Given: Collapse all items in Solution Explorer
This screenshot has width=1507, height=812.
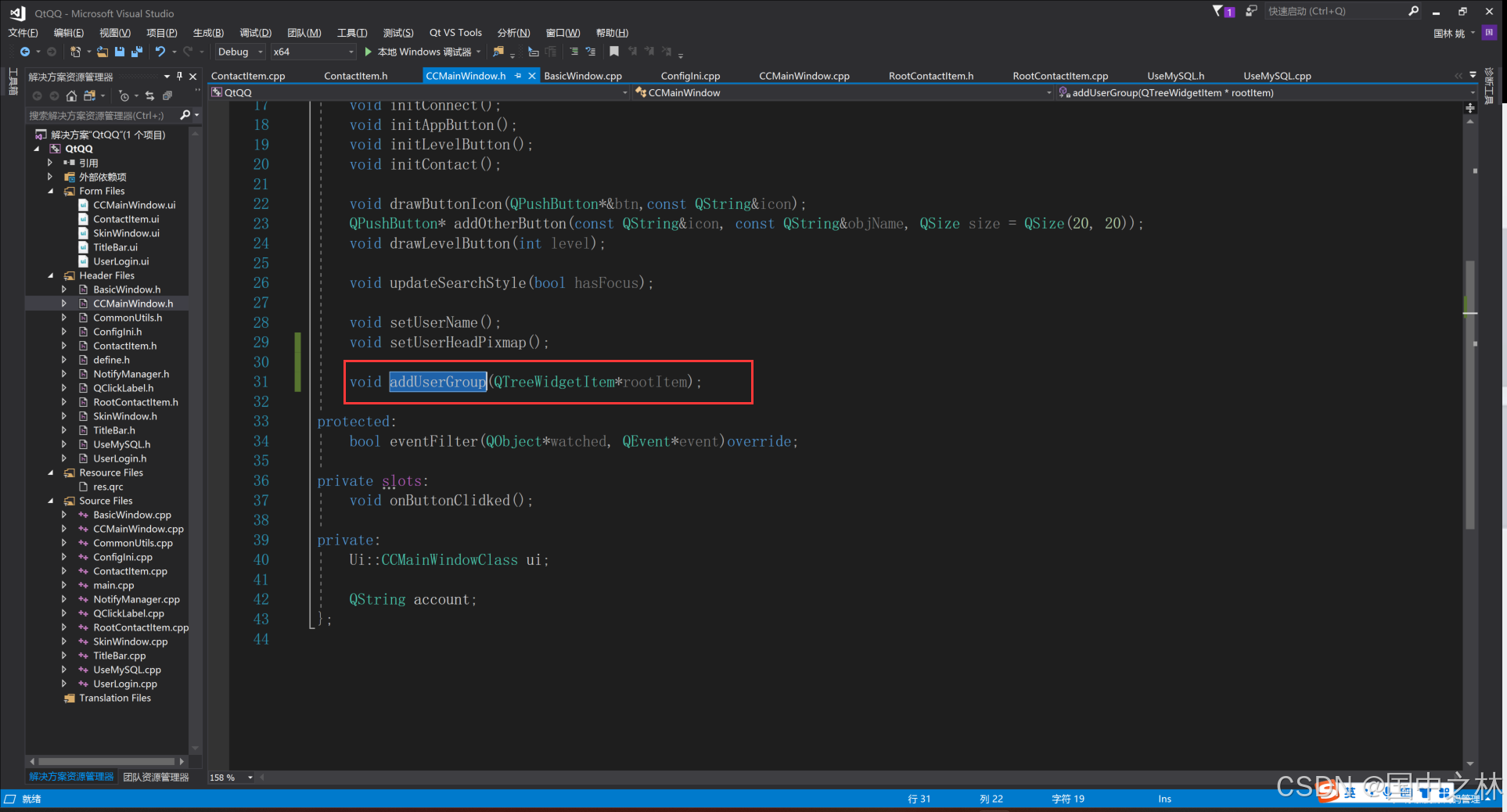Looking at the screenshot, I should [167, 95].
